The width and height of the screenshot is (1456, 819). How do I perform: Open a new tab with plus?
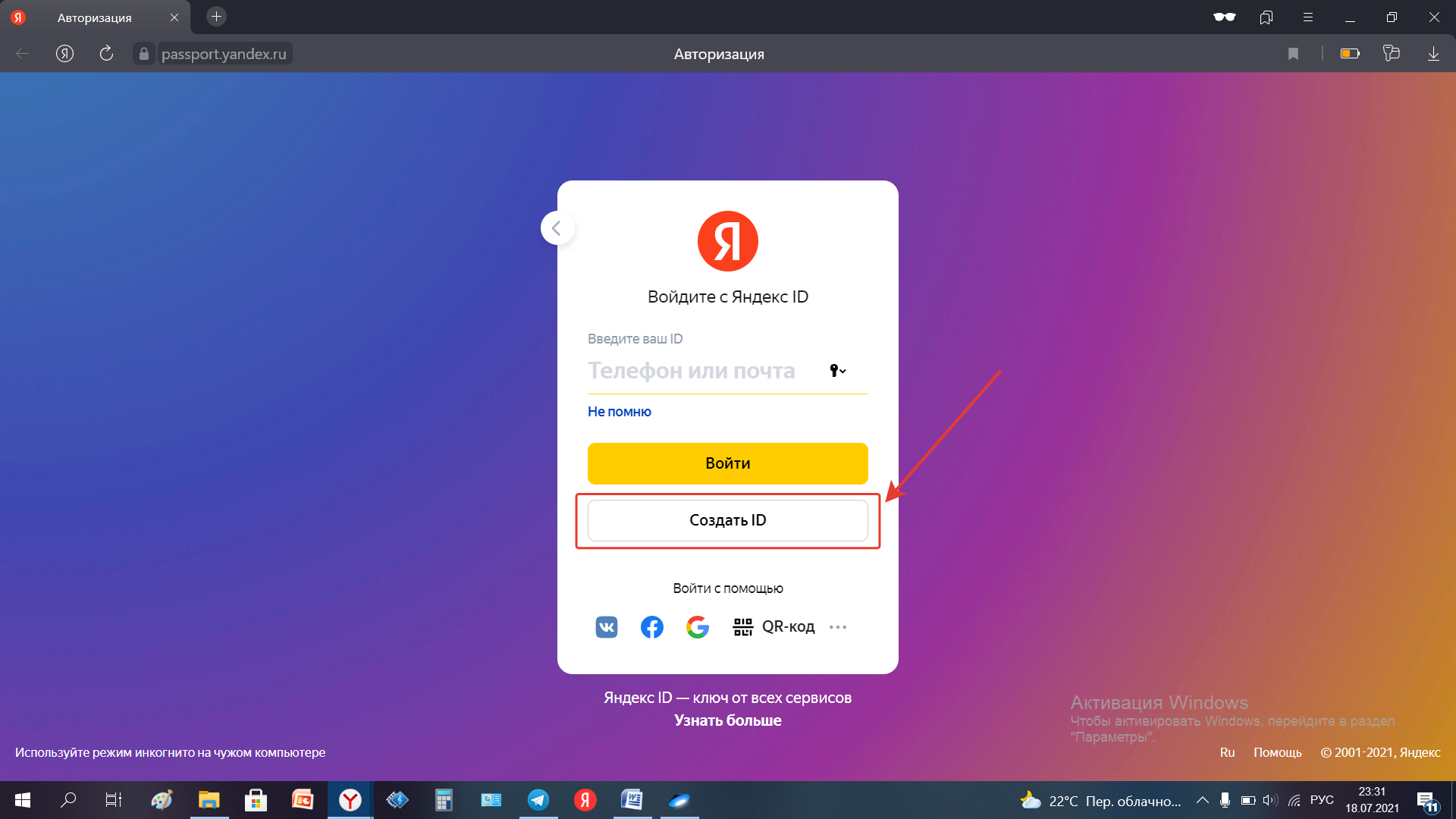[x=216, y=17]
